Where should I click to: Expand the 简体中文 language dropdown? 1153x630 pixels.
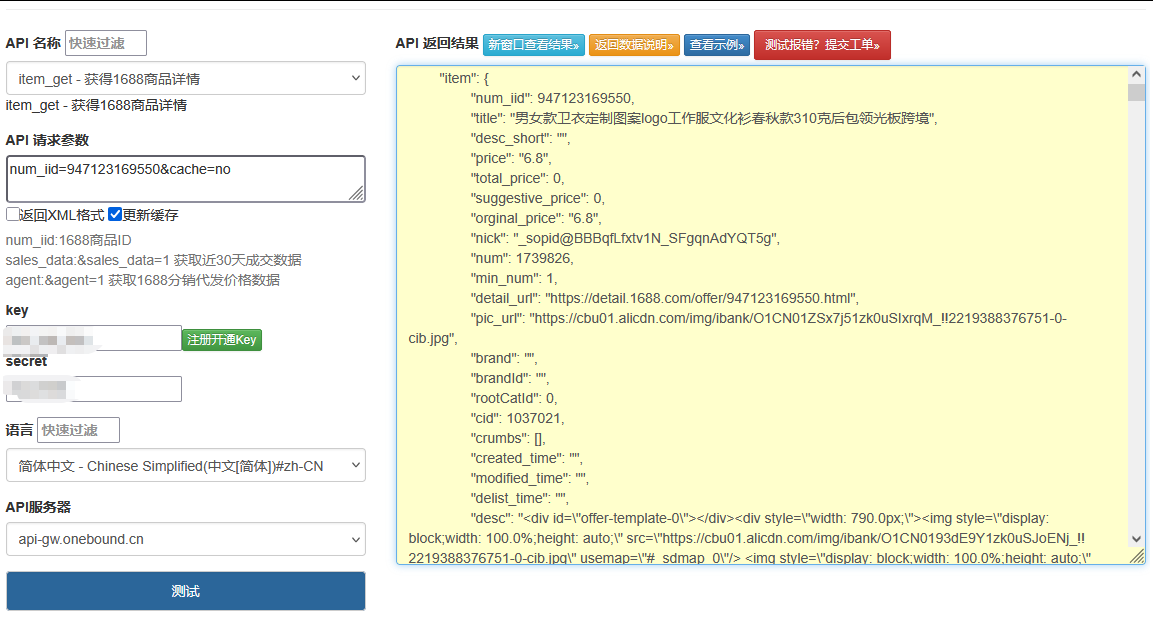185,465
